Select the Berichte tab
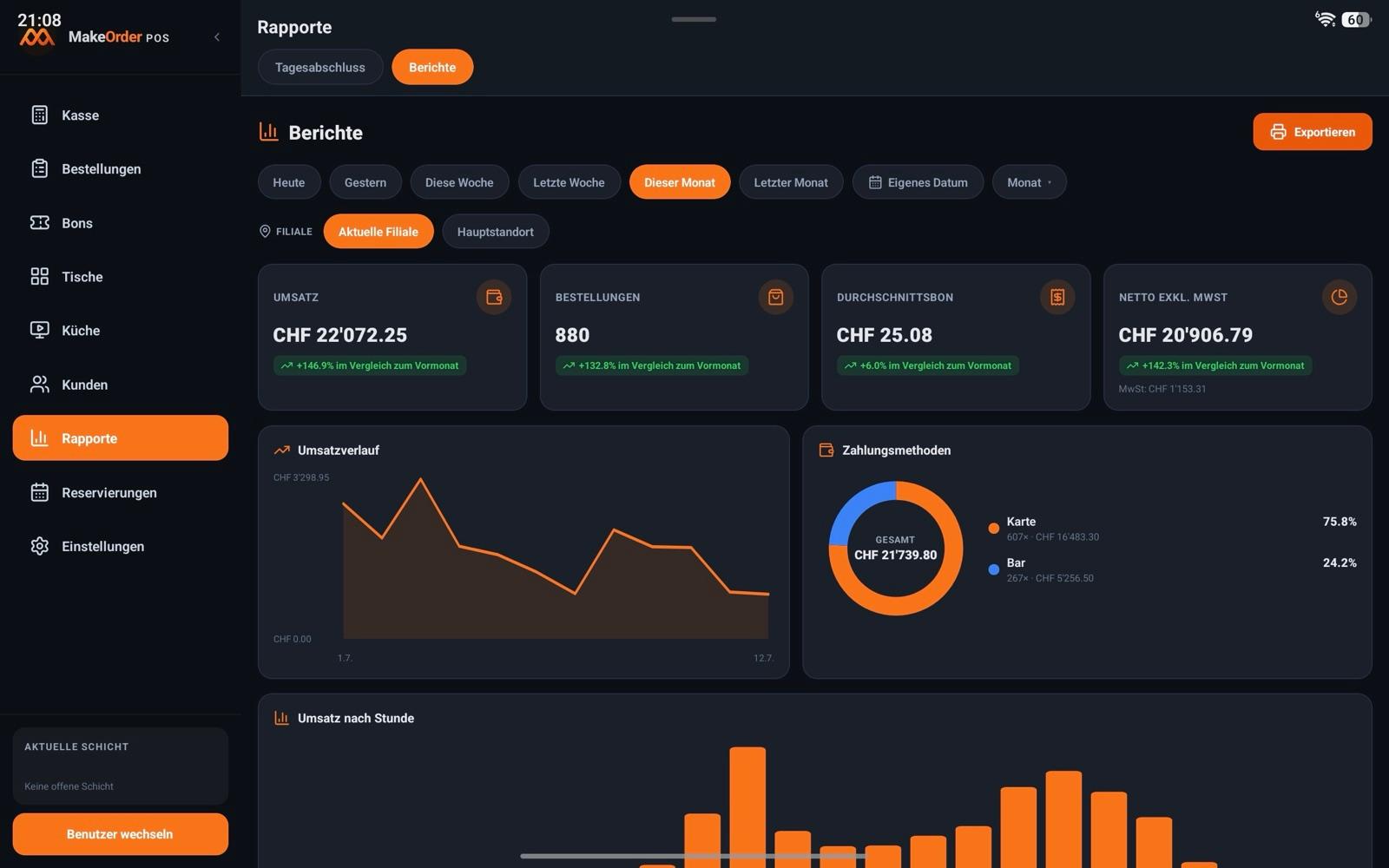The height and width of the screenshot is (868, 1389). pos(432,67)
